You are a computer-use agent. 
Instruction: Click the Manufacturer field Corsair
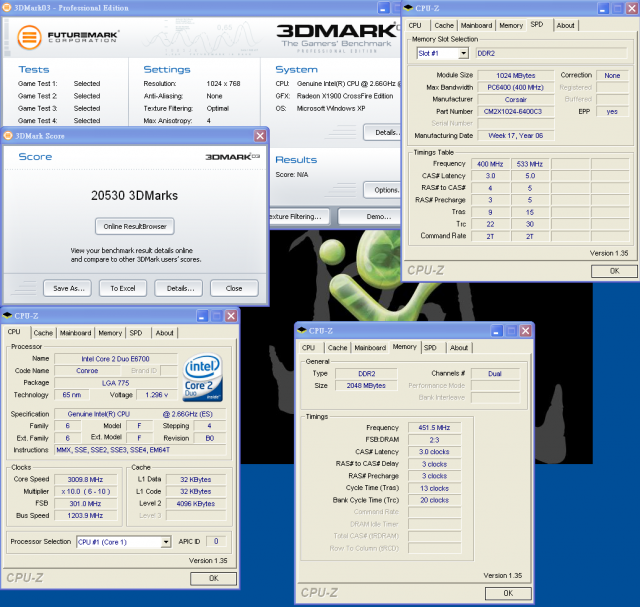(x=516, y=99)
